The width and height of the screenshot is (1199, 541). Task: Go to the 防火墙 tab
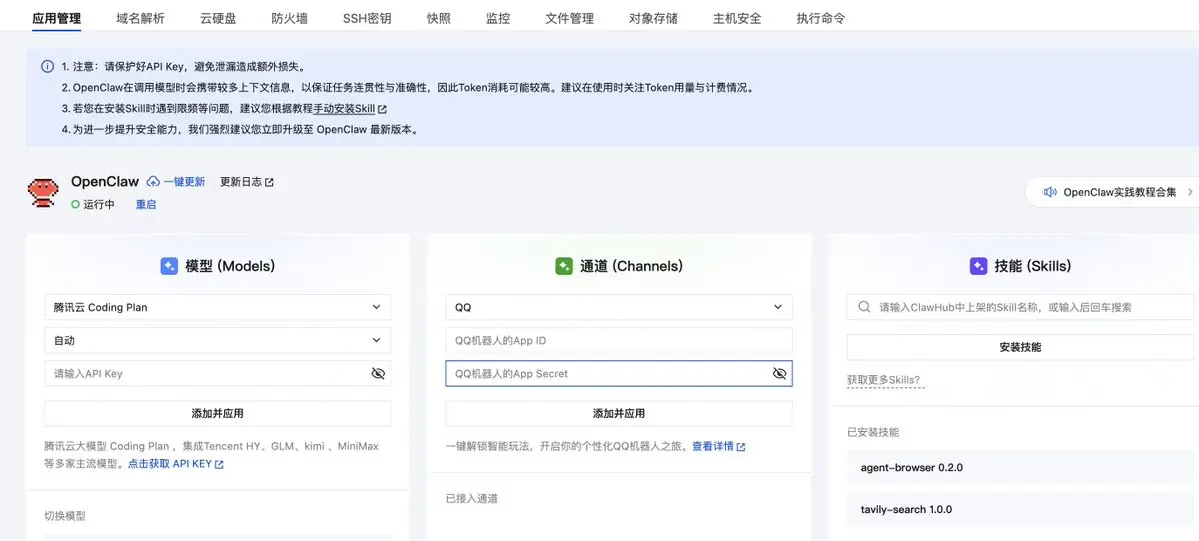click(x=289, y=18)
